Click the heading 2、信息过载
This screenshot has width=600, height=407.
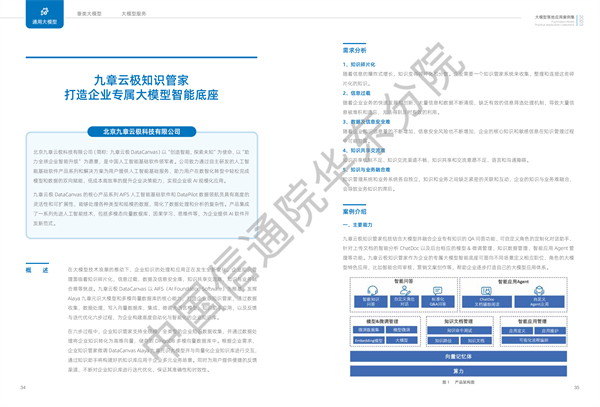(357, 93)
